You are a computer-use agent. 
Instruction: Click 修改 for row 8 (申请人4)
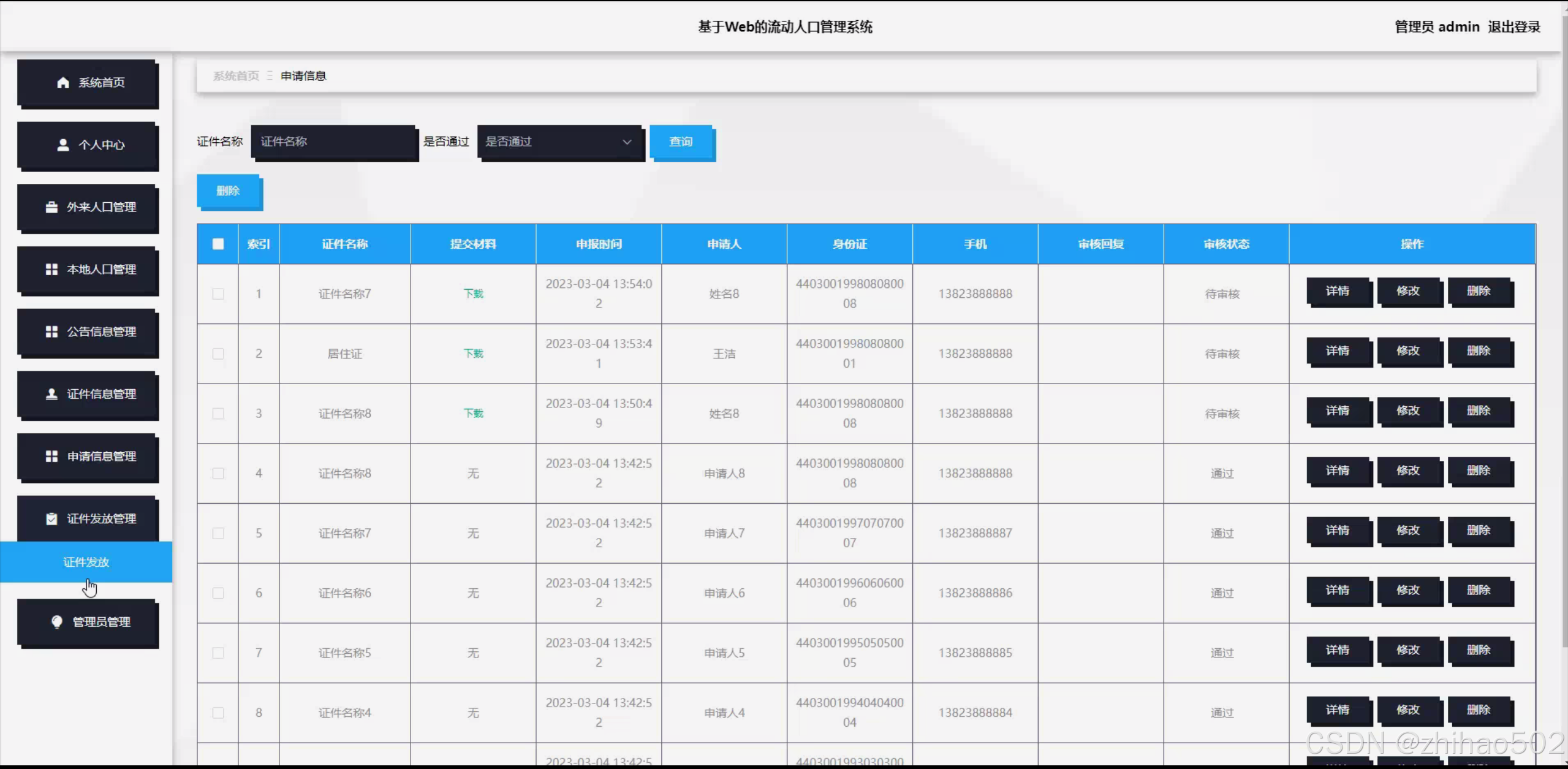pos(1409,710)
